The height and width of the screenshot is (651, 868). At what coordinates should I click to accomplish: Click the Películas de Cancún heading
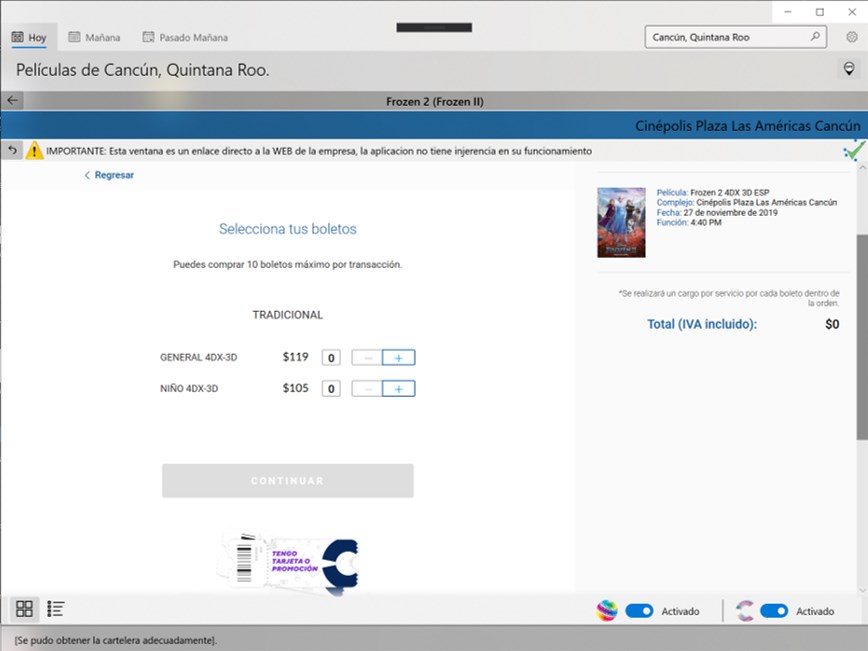tap(142, 70)
